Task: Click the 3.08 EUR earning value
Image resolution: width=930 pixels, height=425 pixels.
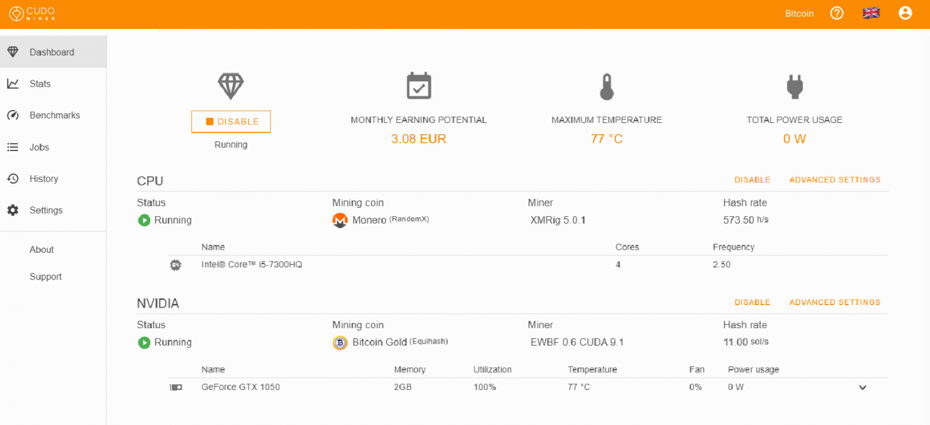Action: tap(418, 139)
